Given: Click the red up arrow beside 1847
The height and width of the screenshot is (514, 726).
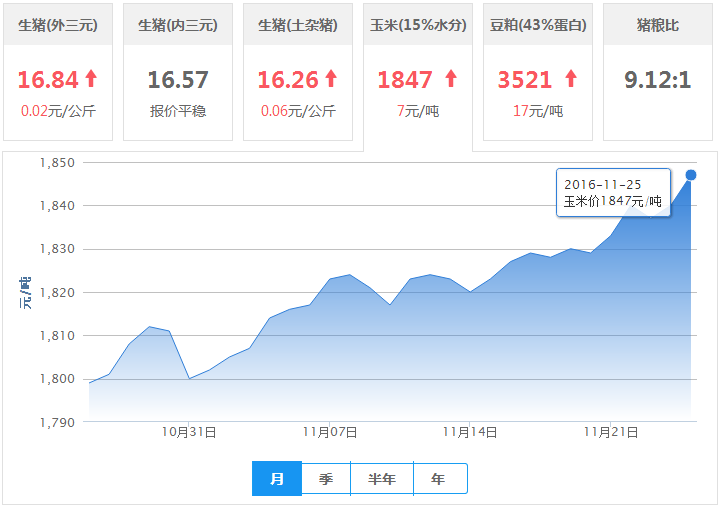Looking at the screenshot, I should 451,78.
